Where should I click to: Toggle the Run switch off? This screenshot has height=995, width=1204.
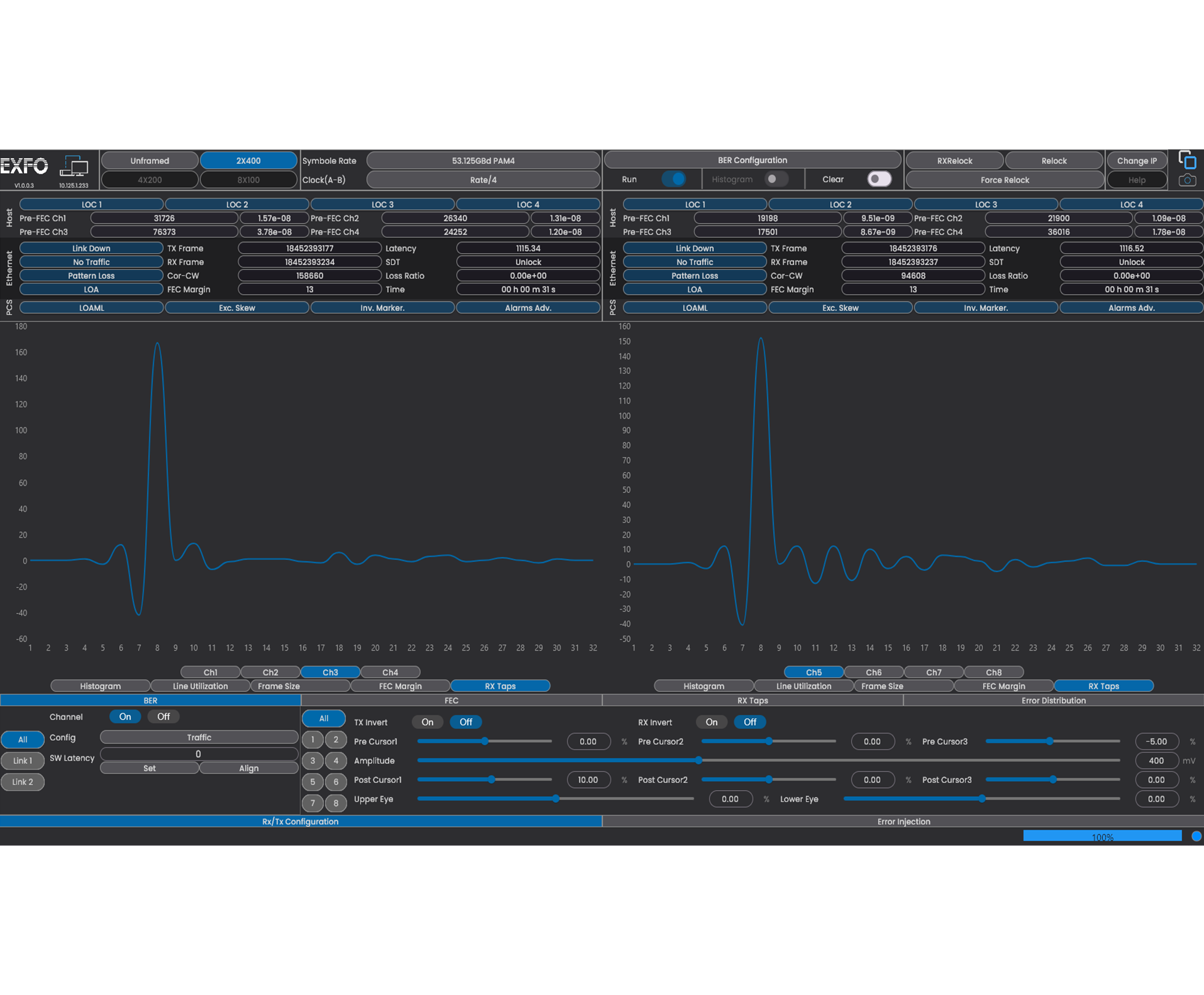tap(673, 179)
